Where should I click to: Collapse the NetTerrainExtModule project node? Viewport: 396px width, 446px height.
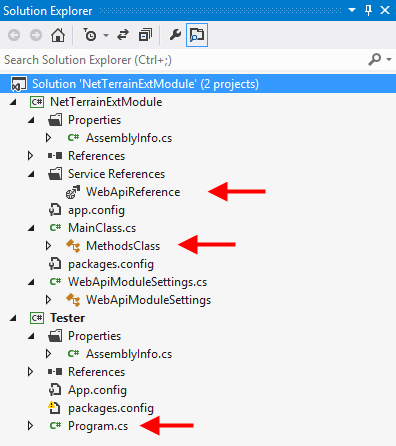click(x=13, y=102)
